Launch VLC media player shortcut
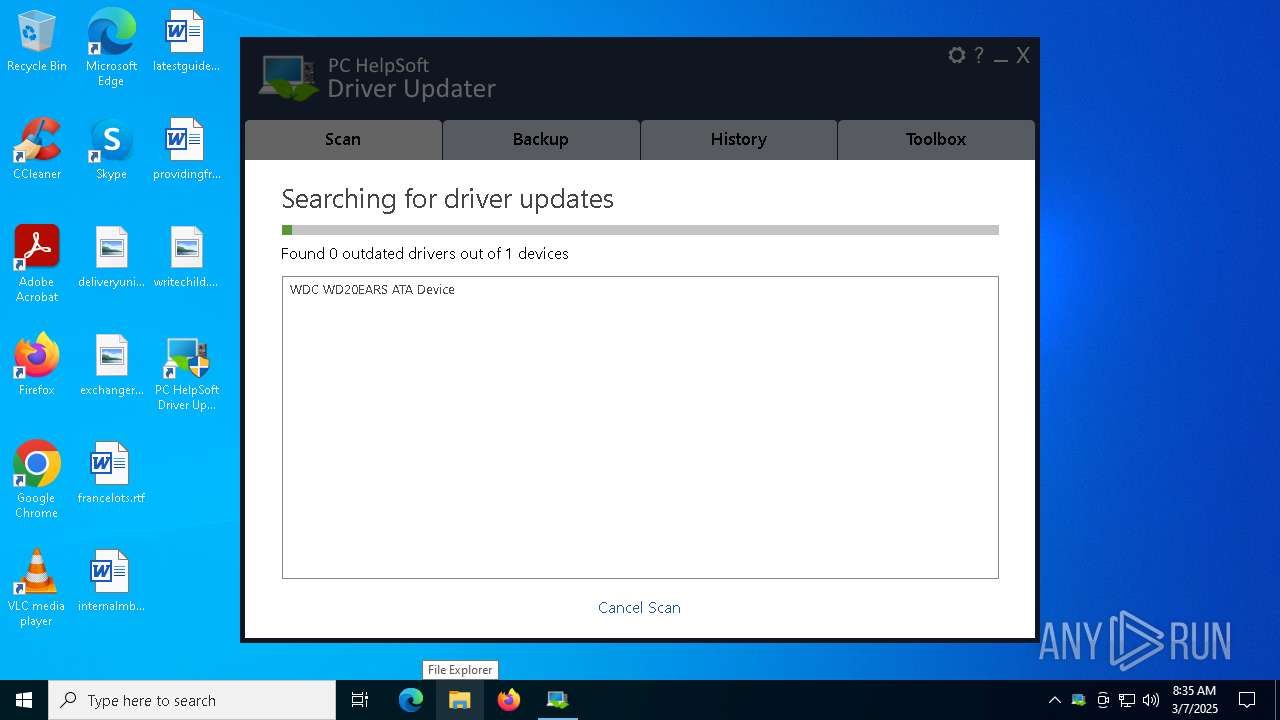This screenshot has height=720, width=1280. [x=37, y=588]
